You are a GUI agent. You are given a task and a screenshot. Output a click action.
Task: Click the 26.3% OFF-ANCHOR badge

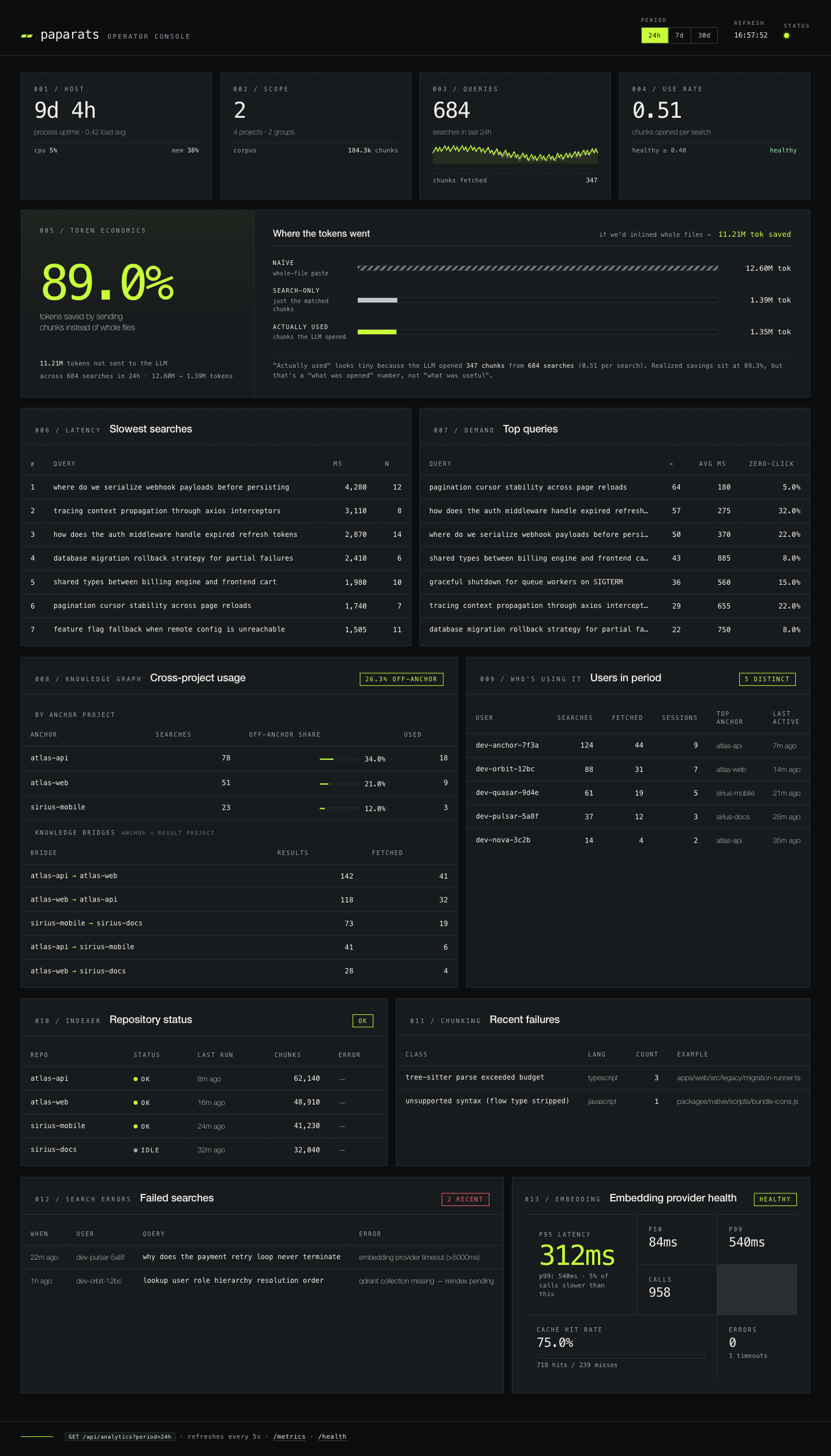point(401,679)
